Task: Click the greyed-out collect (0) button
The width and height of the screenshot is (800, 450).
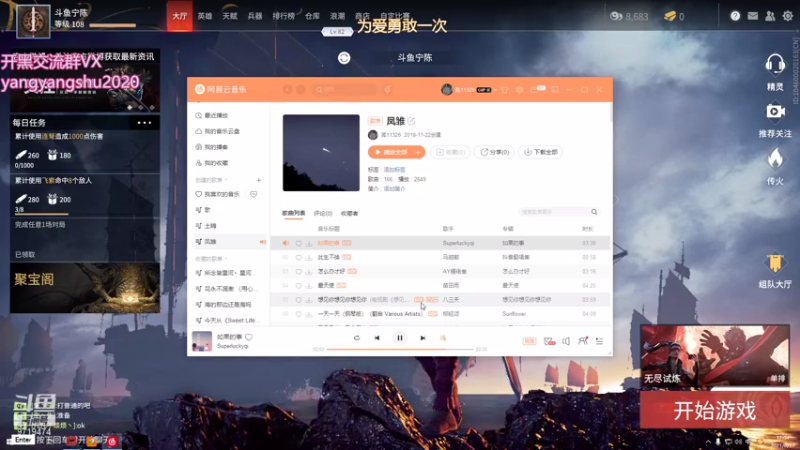Action: click(x=450, y=152)
